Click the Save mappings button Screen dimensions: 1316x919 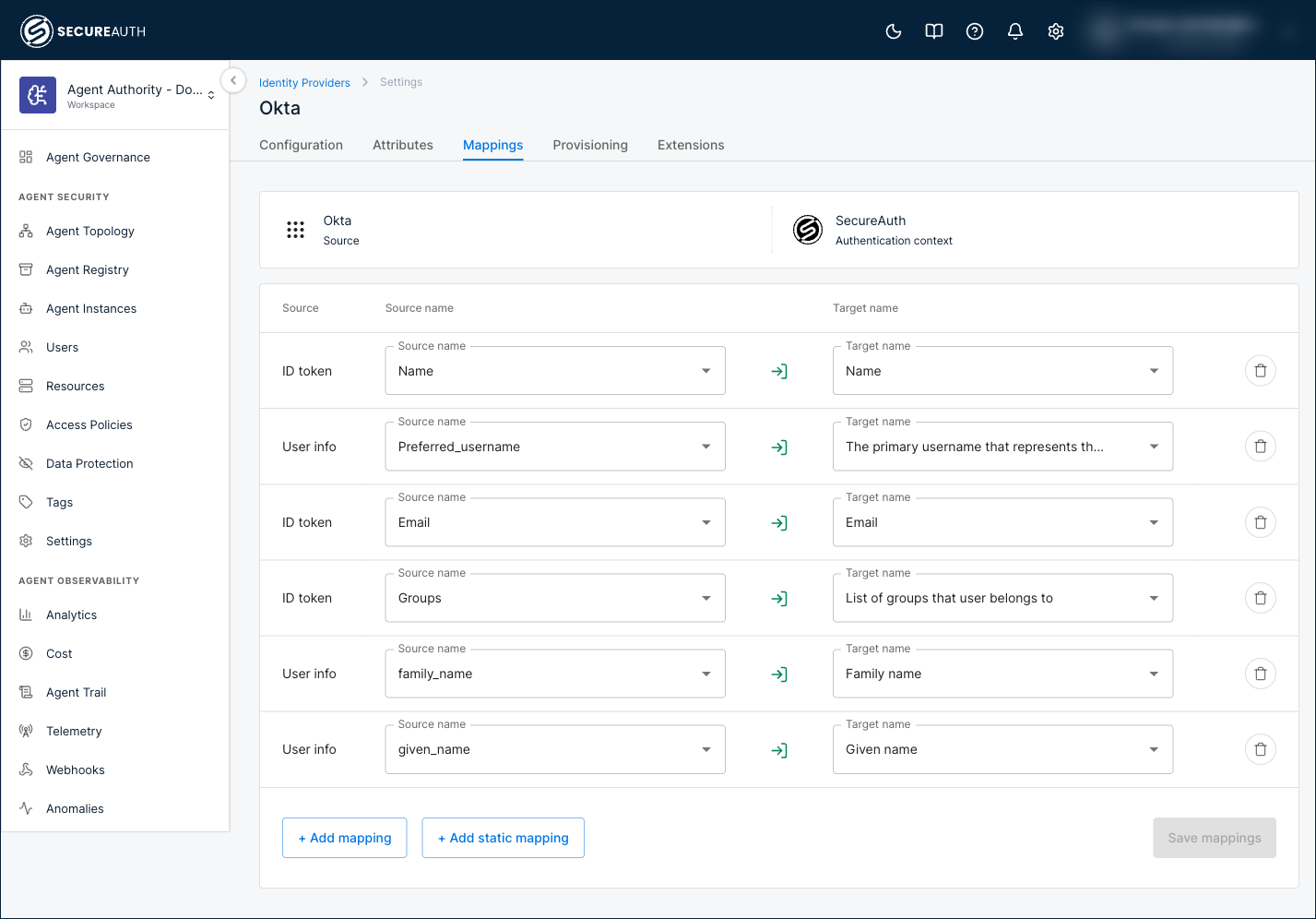pyautogui.click(x=1214, y=838)
